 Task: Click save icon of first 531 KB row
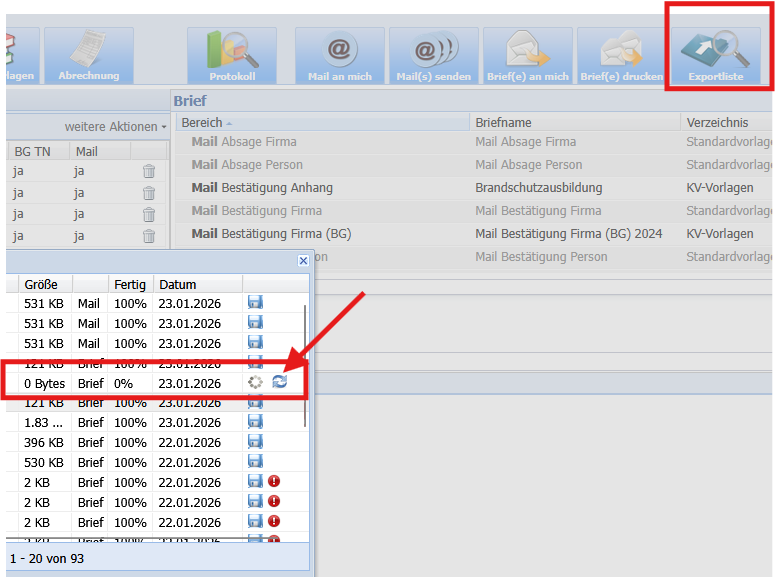click(255, 303)
